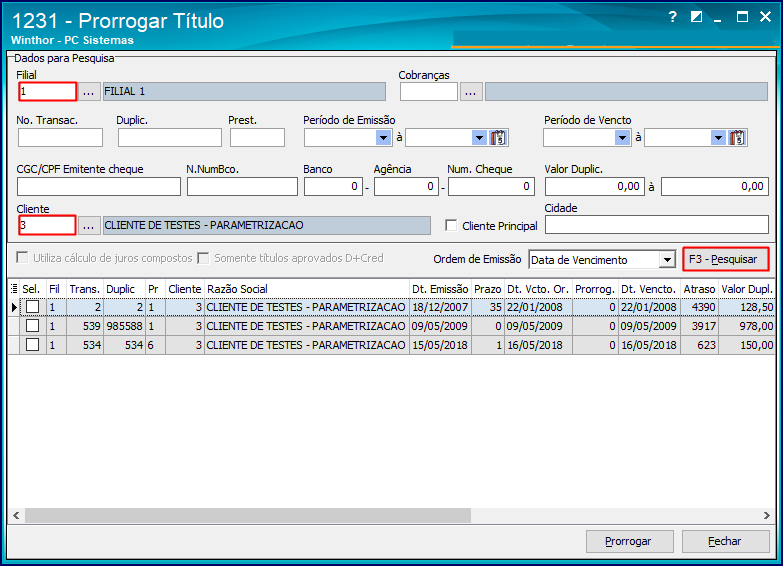Open Filial lookup ellipsis button
Screen dimensions: 783x566
tap(88, 92)
